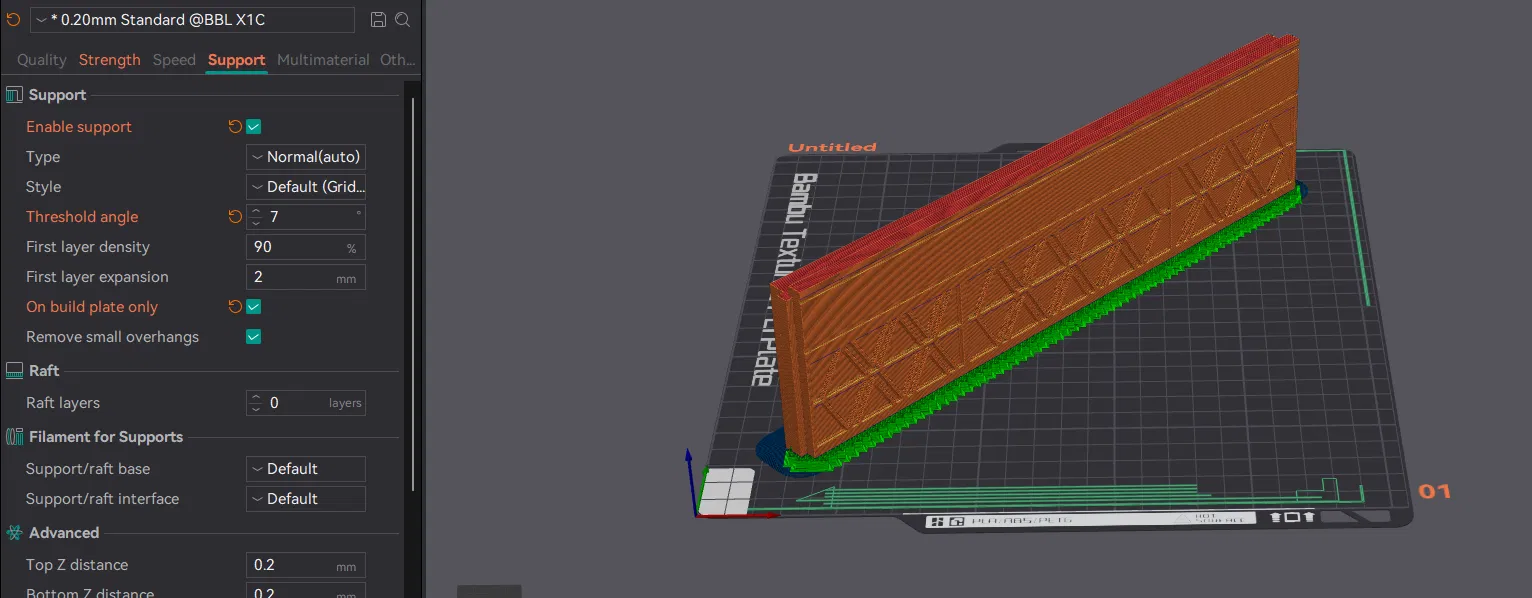This screenshot has width=1532, height=598.
Task: Decrease Threshold angle with down arrow
Action: click(256, 223)
